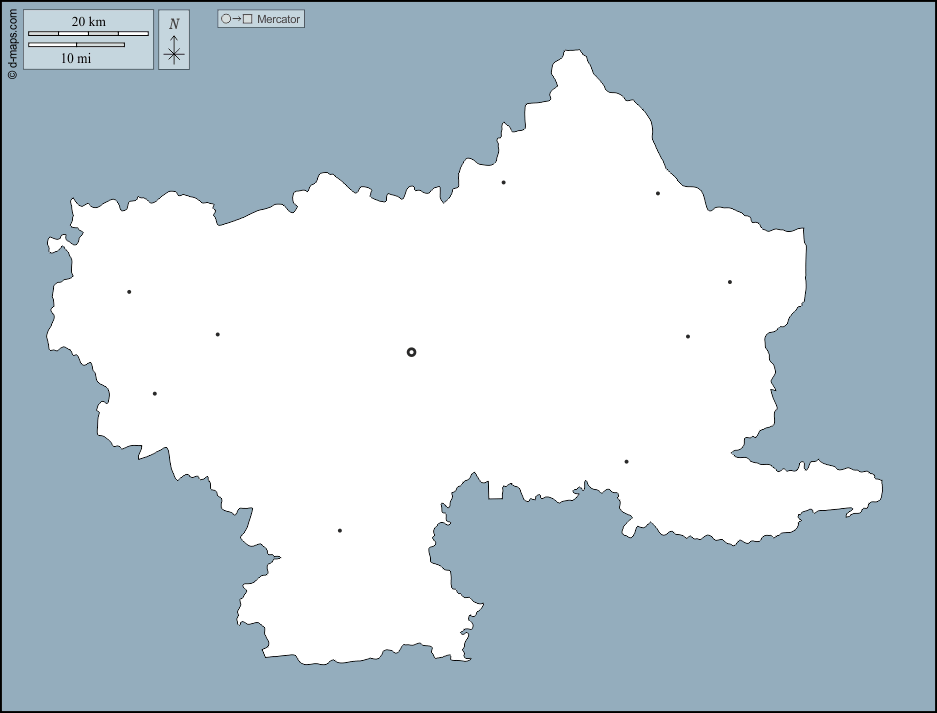Image resolution: width=937 pixels, height=713 pixels.
Task: Select the southeastern dot near the bottom border
Action: coord(627,462)
